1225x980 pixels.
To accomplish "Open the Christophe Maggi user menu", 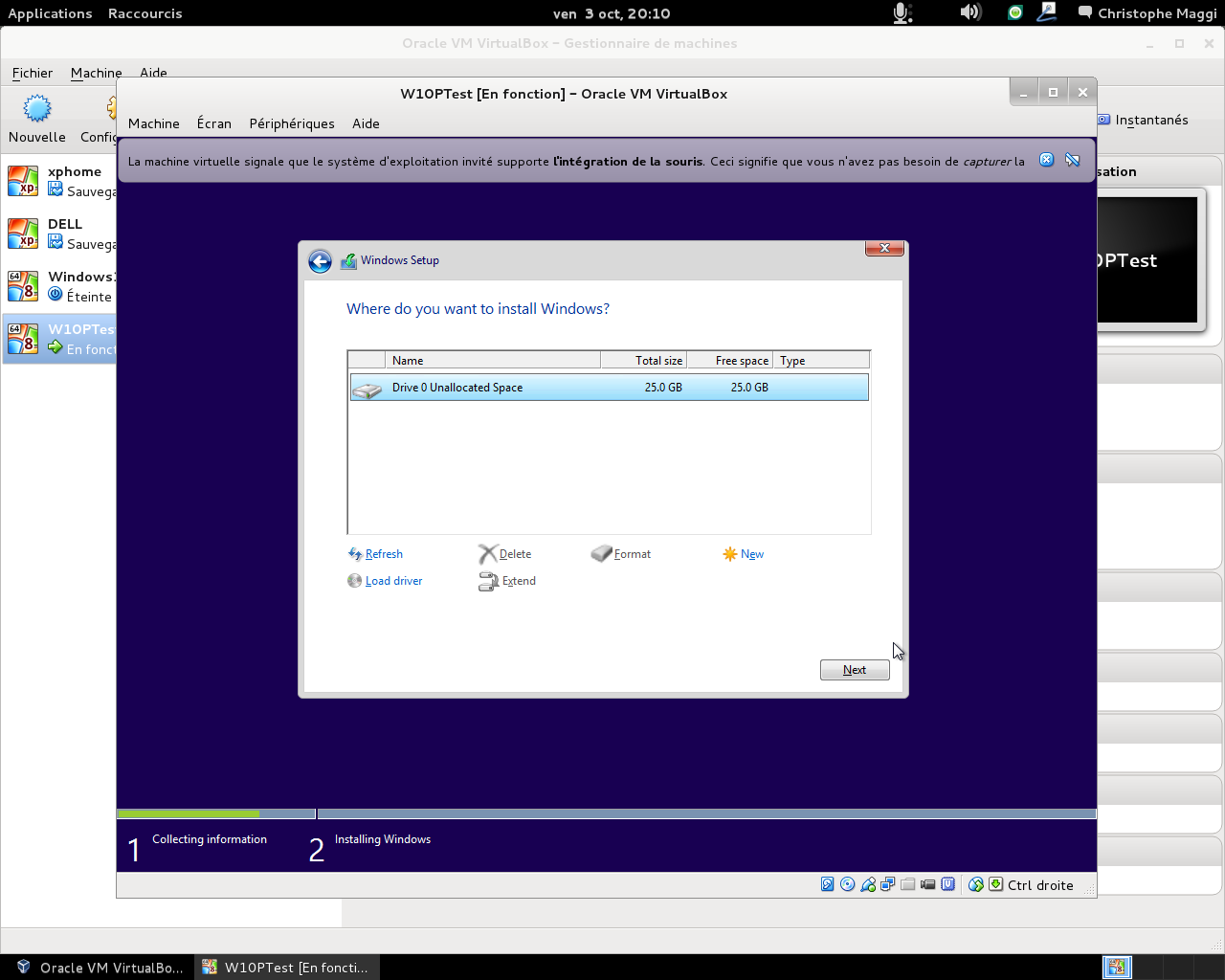I will [x=1147, y=13].
